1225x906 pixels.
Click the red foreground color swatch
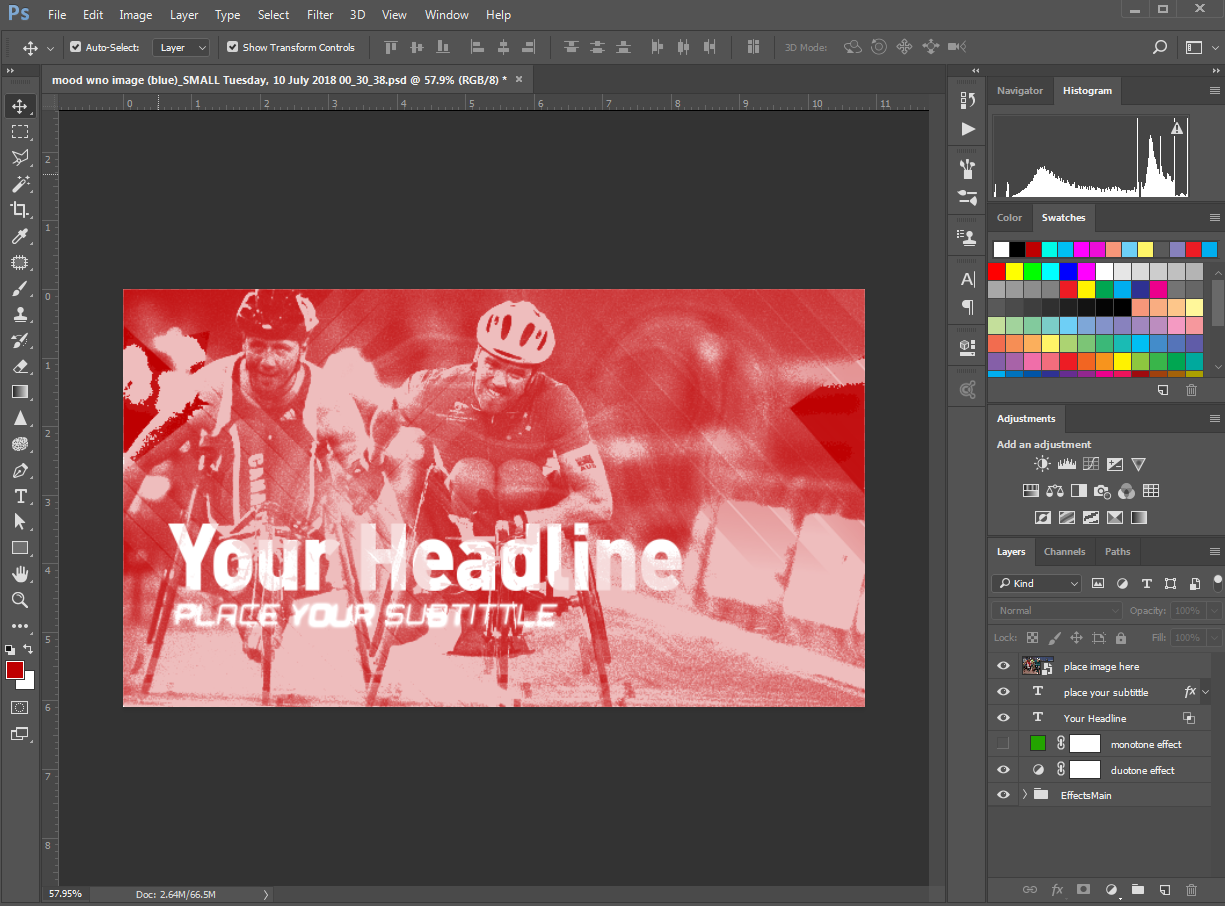click(14, 670)
